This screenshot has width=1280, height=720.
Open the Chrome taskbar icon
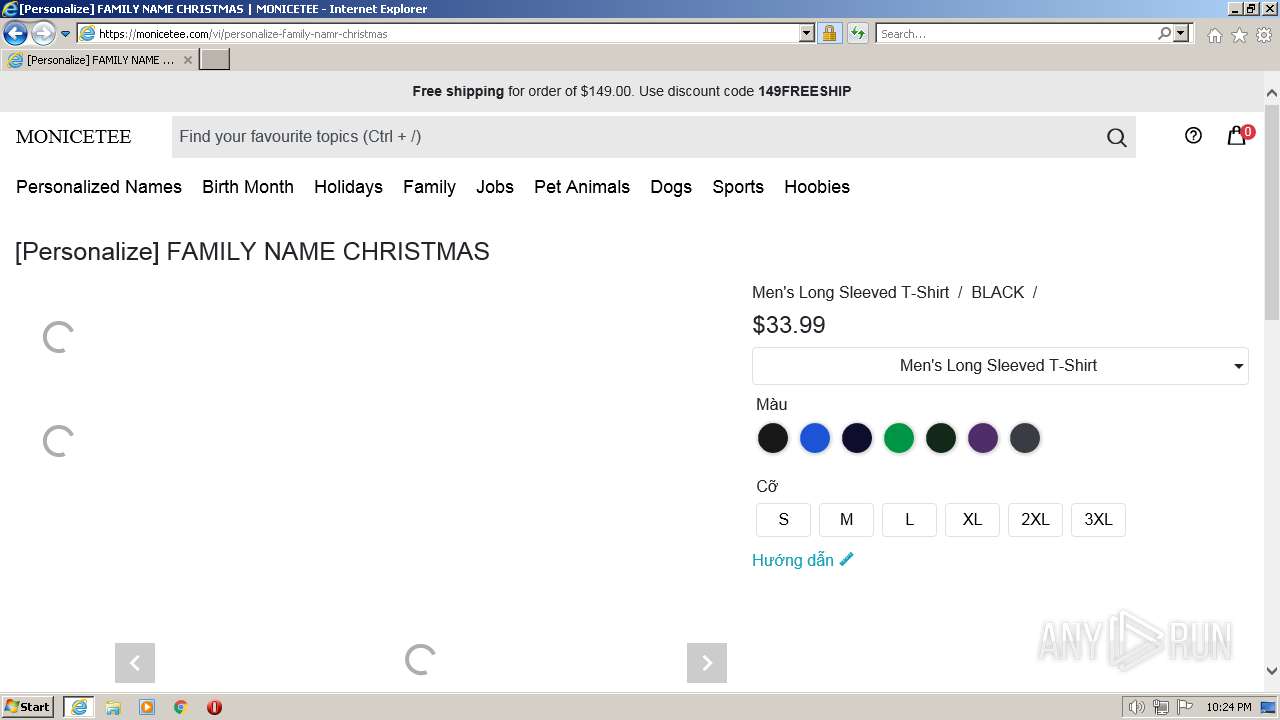pyautogui.click(x=181, y=707)
